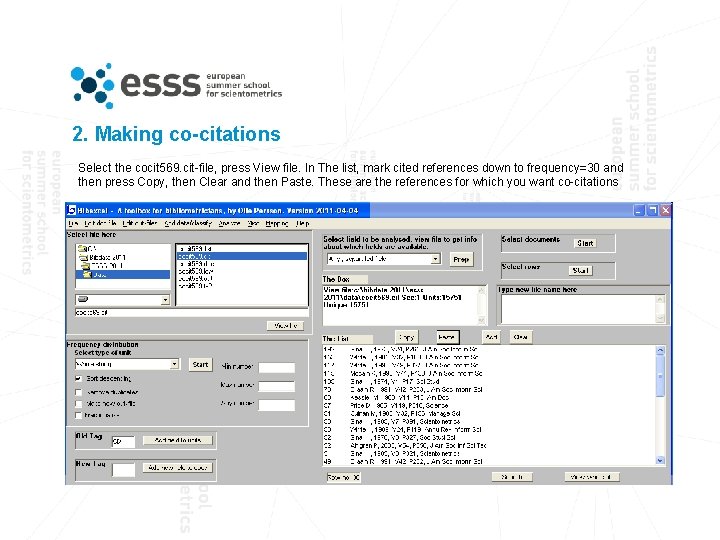
Task: Click the Add field to units button
Action: click(178, 440)
